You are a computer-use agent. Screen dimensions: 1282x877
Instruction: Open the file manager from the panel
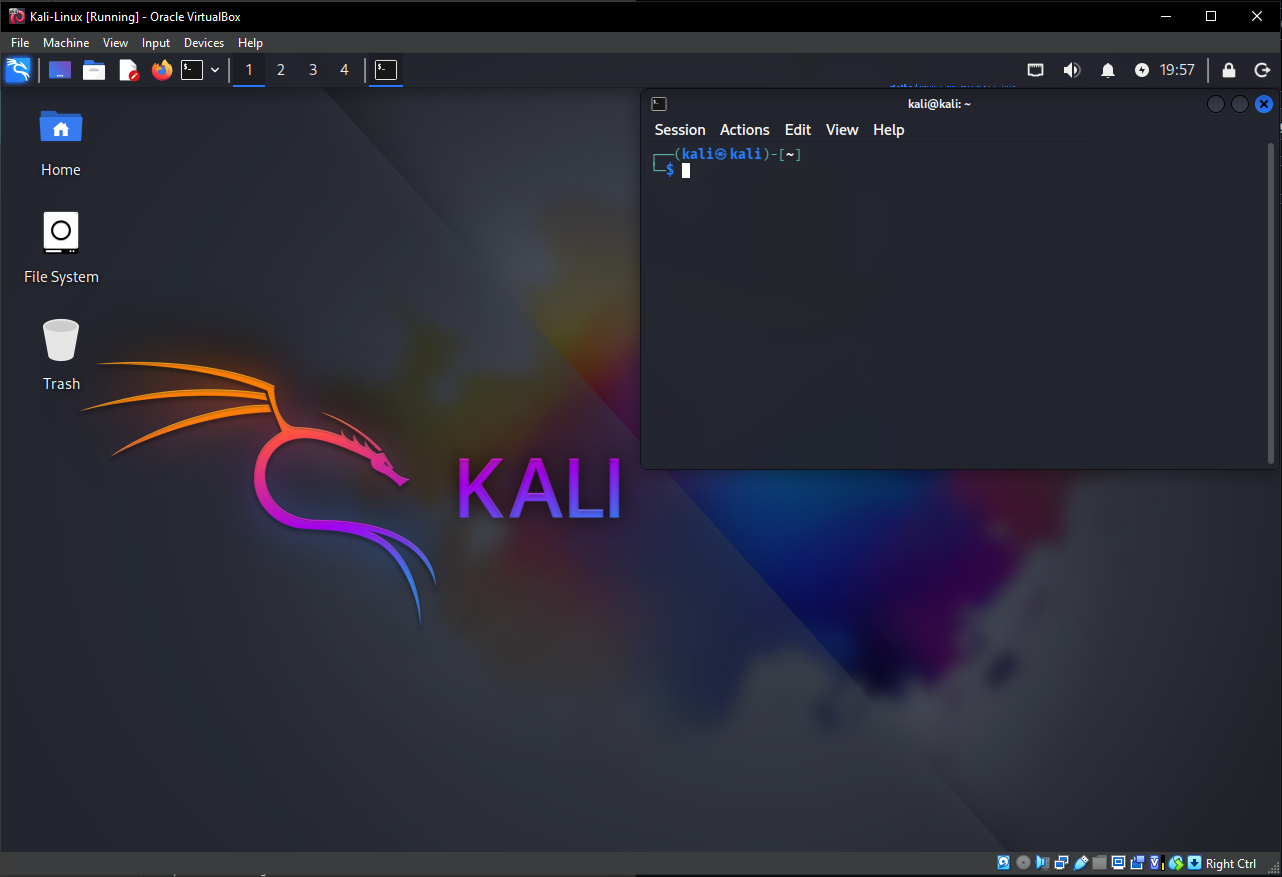pyautogui.click(x=93, y=70)
